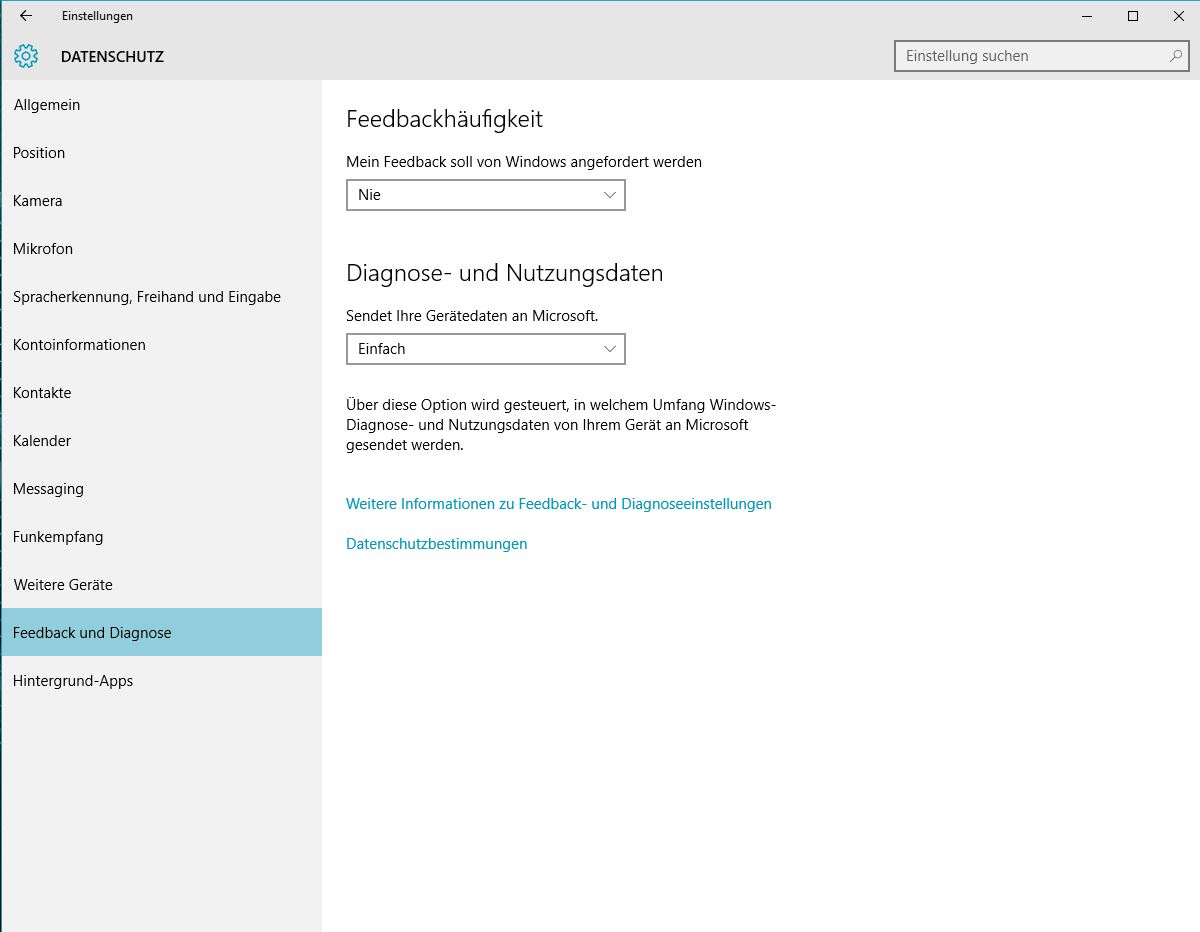Open Spracherkennung, Freihand und Eingabe
Image resolution: width=1200 pixels, height=932 pixels.
(161, 297)
